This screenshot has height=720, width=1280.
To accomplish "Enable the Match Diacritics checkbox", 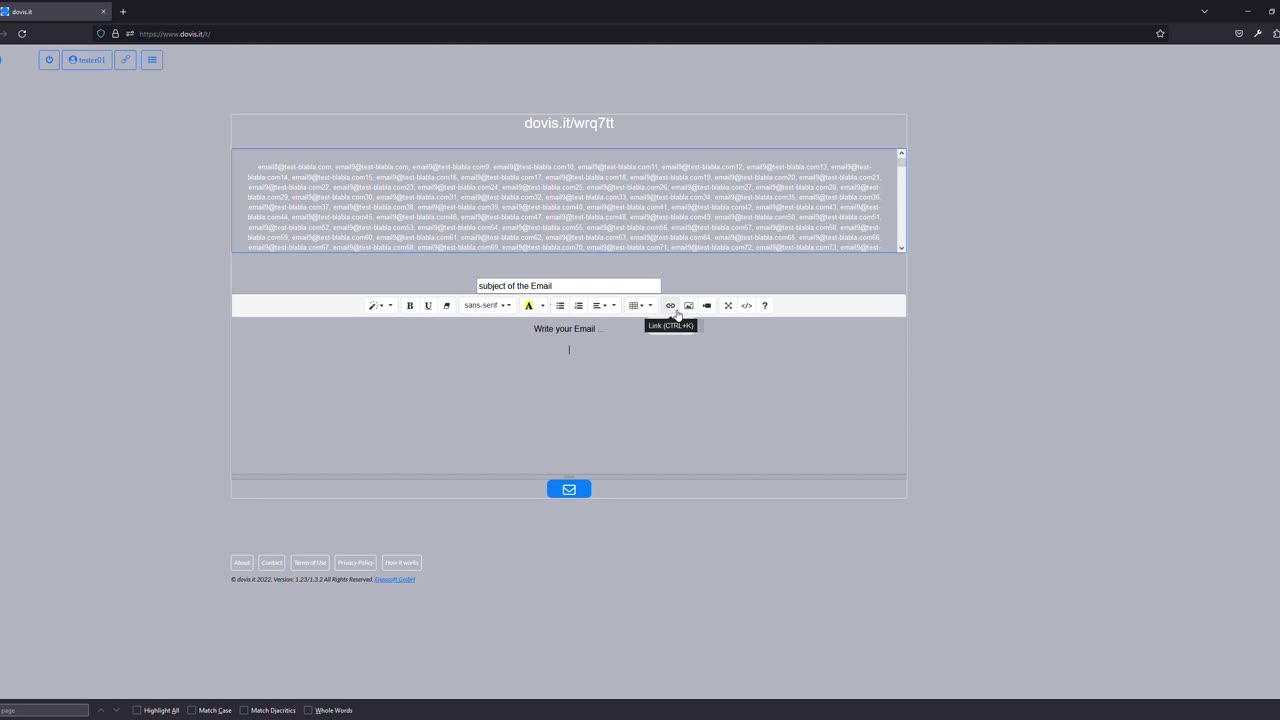I will 244,710.
